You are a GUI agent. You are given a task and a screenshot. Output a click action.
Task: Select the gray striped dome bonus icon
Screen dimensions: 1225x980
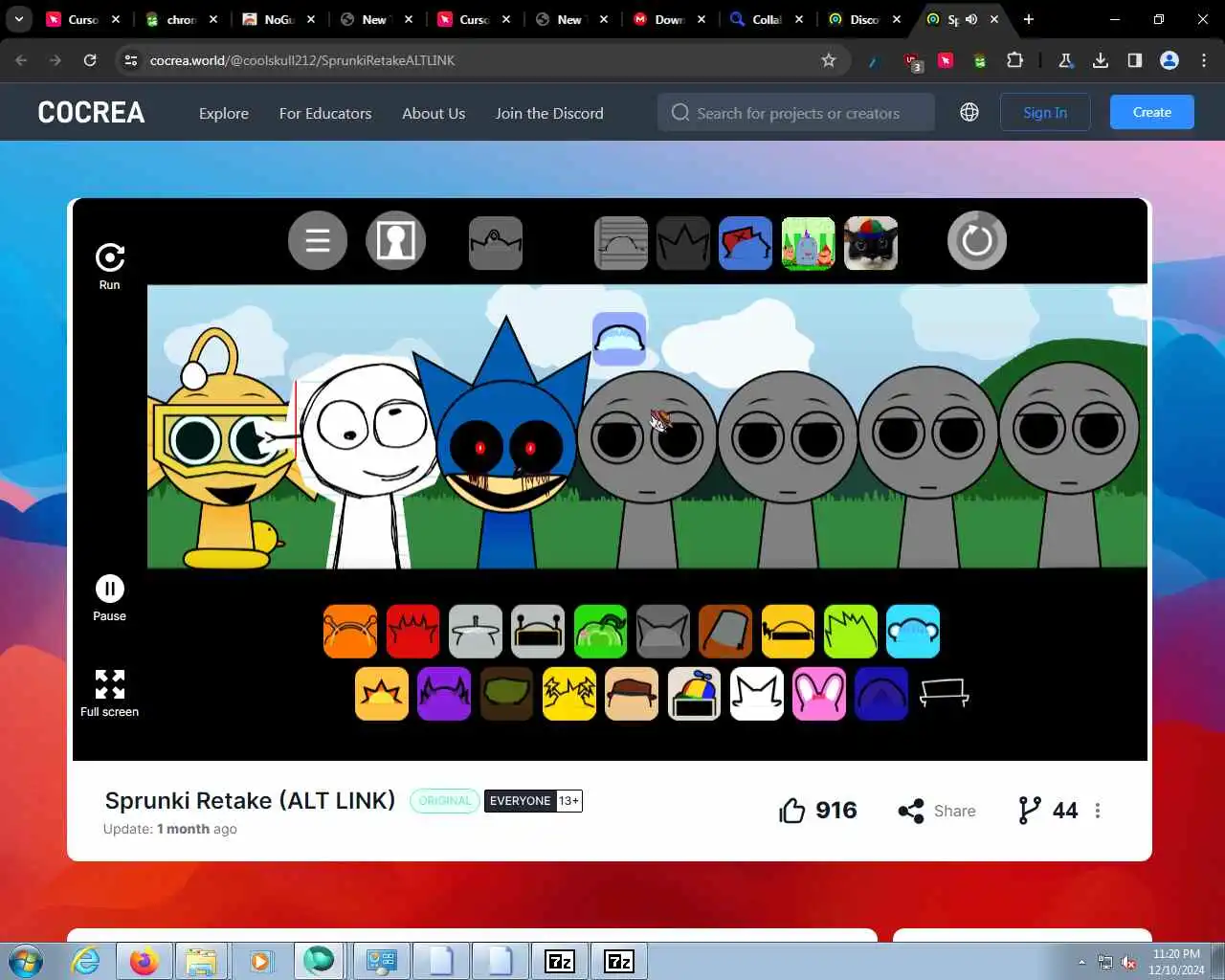pos(621,243)
